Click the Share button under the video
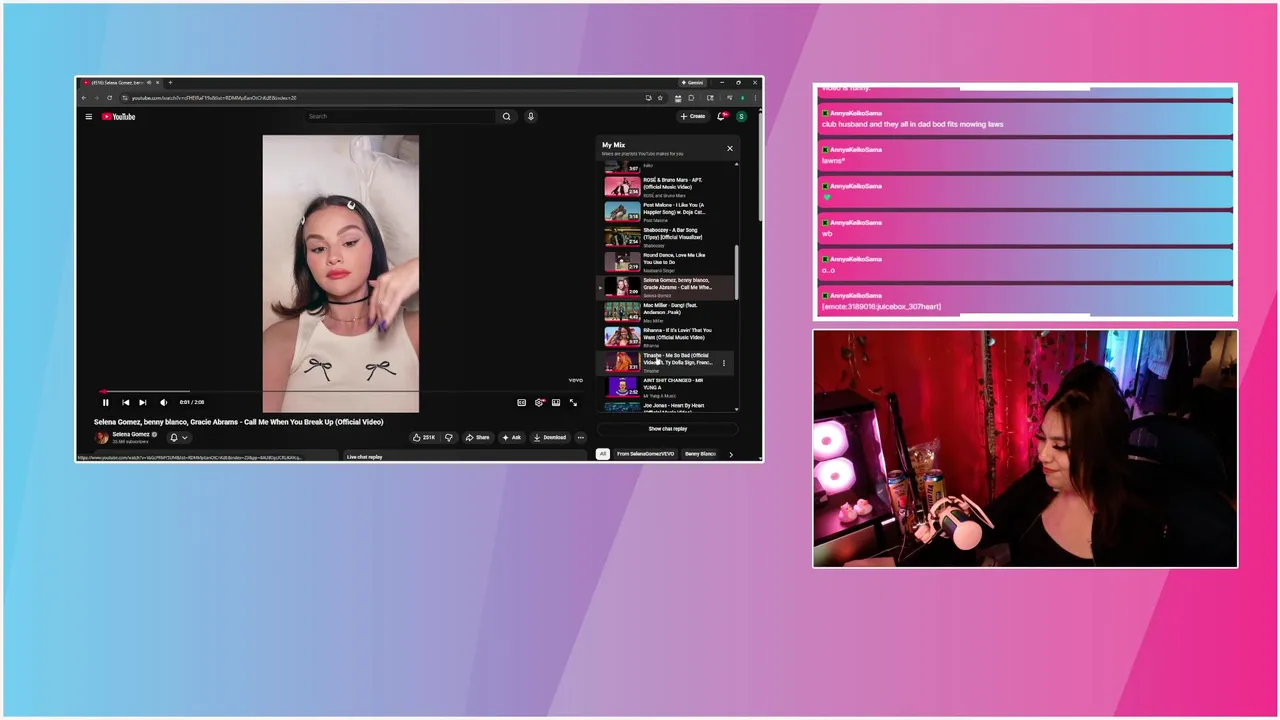The height and width of the screenshot is (720, 1280). (x=477, y=437)
